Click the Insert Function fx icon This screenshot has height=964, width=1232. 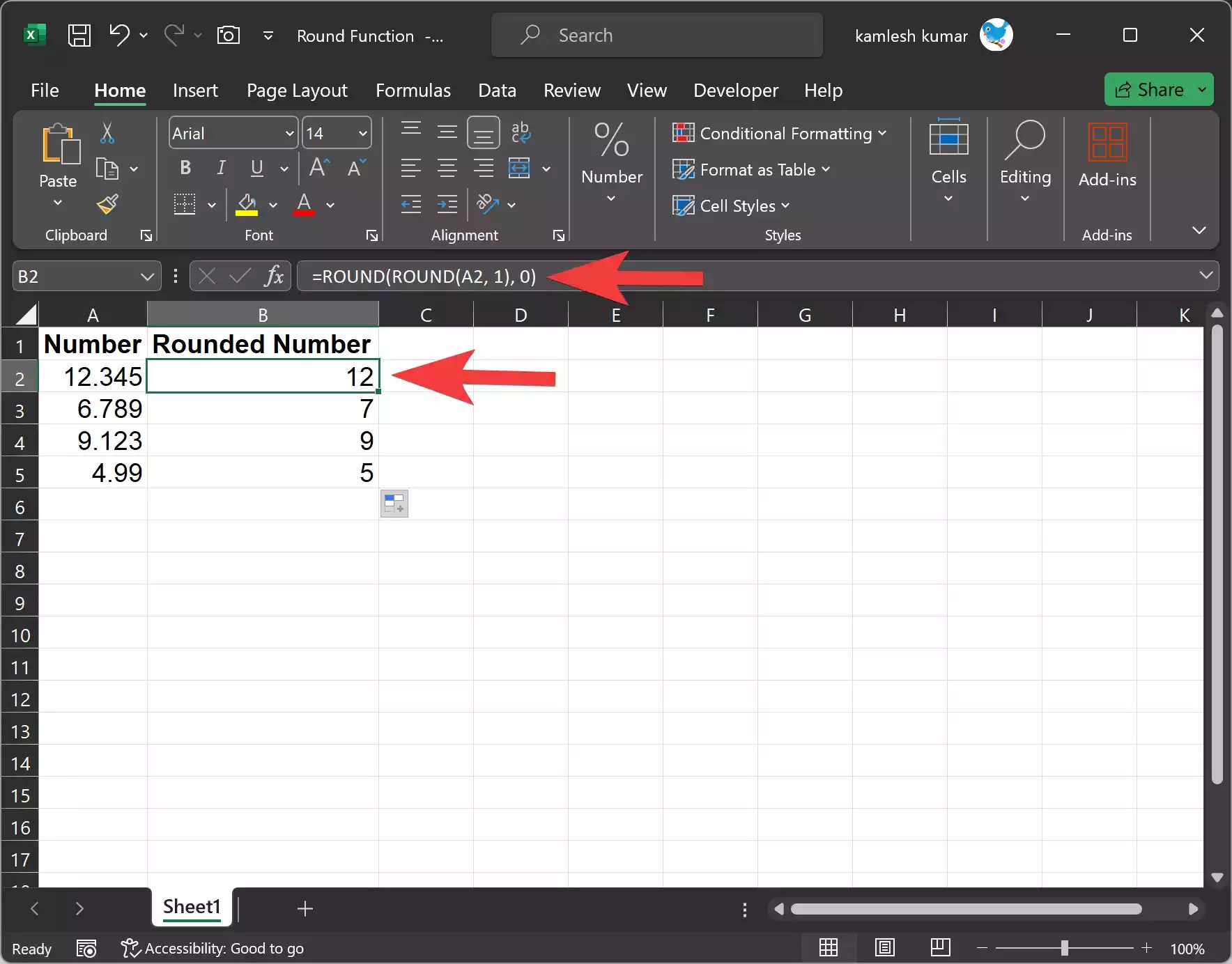pos(274,276)
